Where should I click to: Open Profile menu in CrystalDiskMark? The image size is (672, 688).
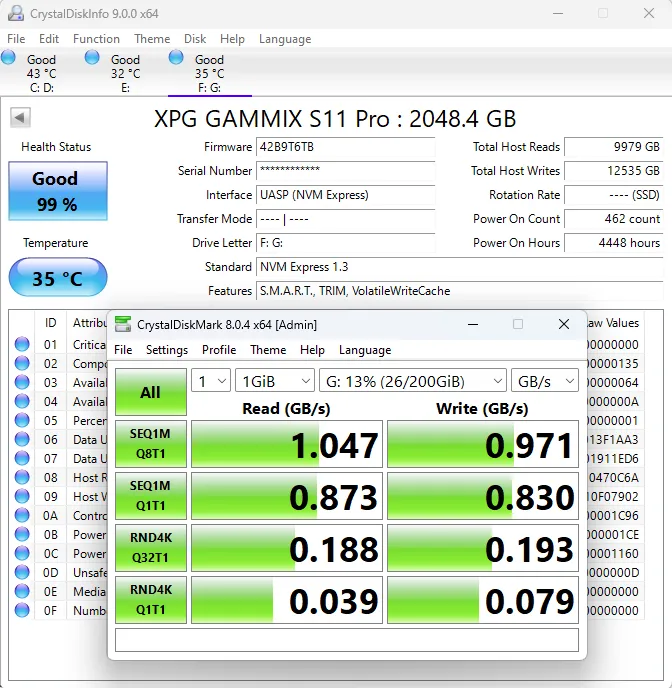tap(219, 350)
